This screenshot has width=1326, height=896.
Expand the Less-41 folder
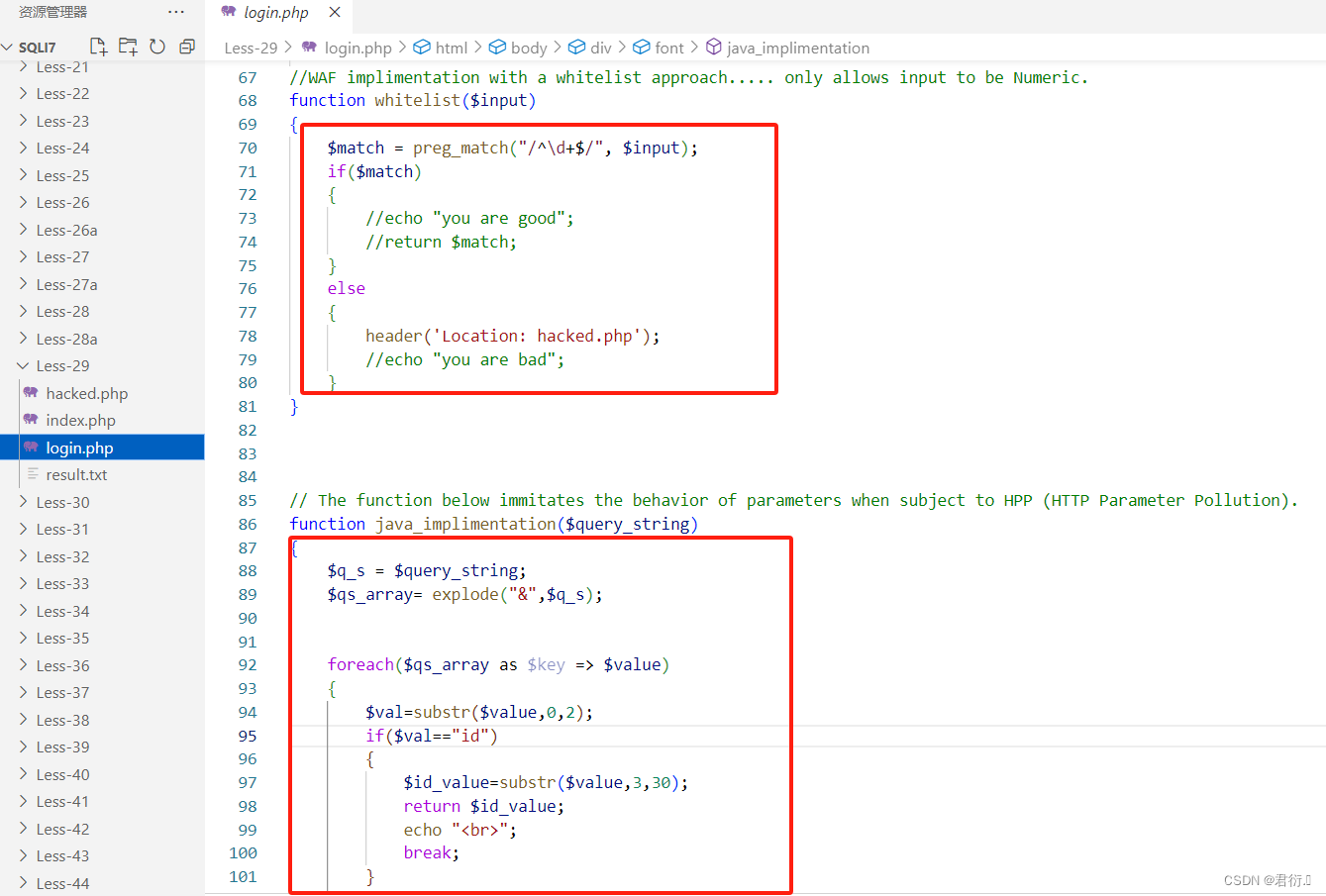point(63,801)
